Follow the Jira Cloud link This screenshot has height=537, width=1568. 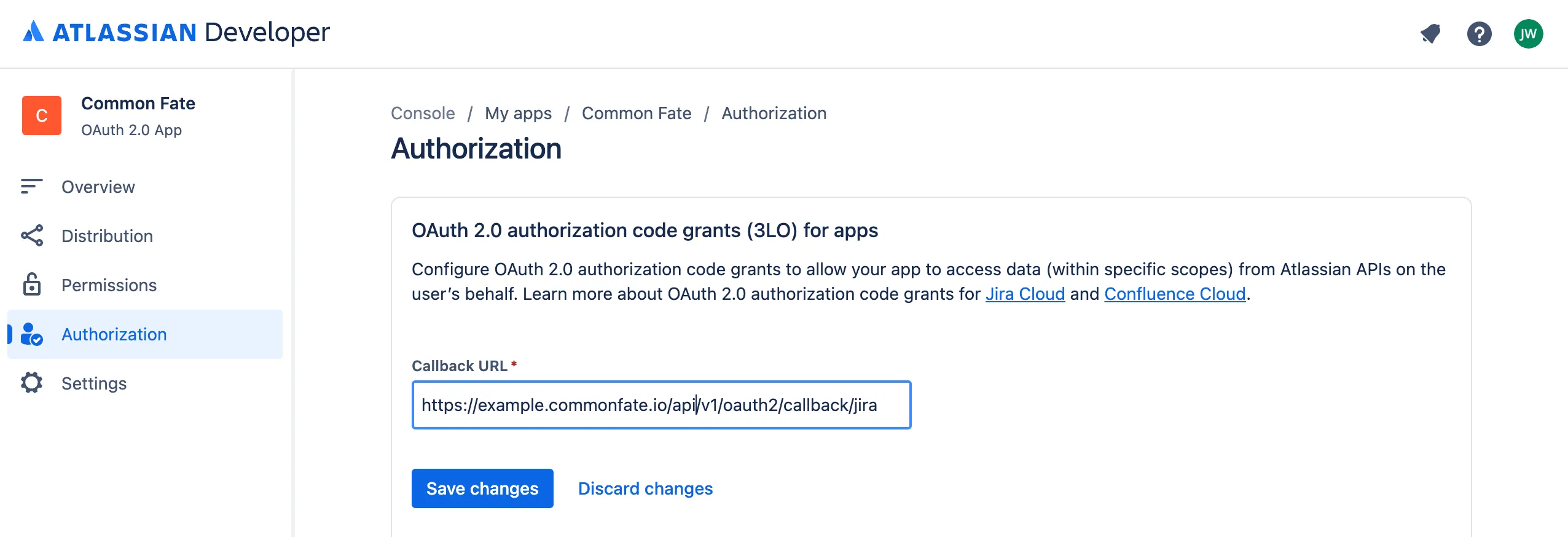coord(1025,294)
